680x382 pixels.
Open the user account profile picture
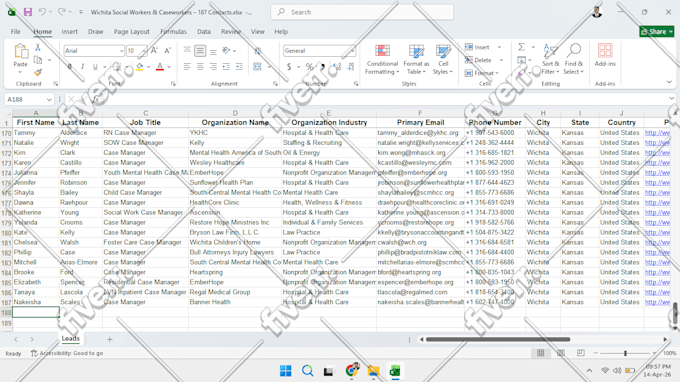click(x=597, y=12)
